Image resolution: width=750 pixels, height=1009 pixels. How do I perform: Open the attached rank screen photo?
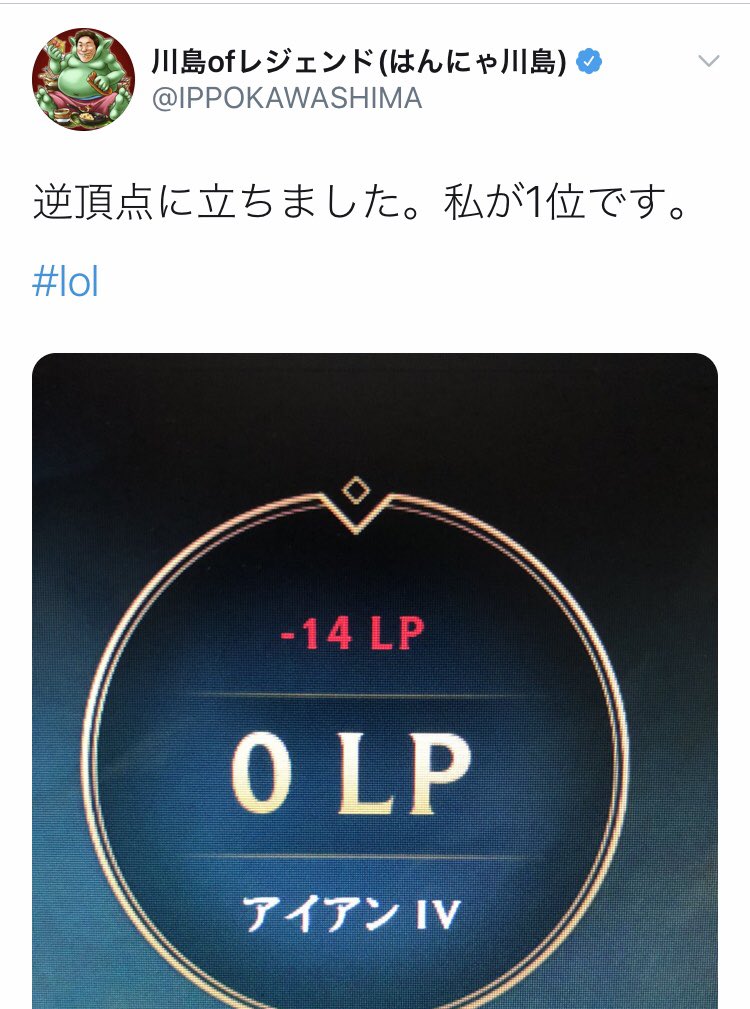(375, 681)
